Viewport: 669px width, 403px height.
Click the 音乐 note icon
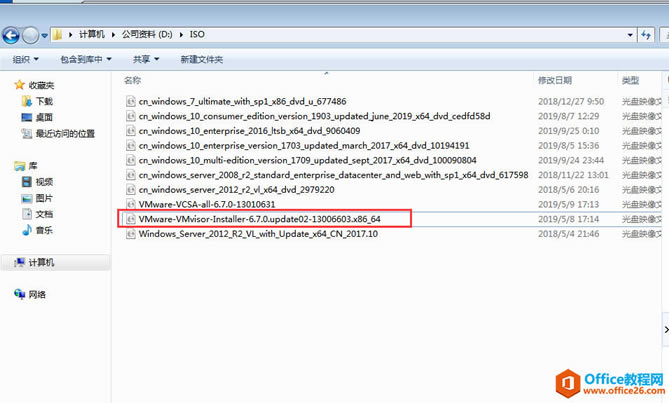(x=27, y=230)
